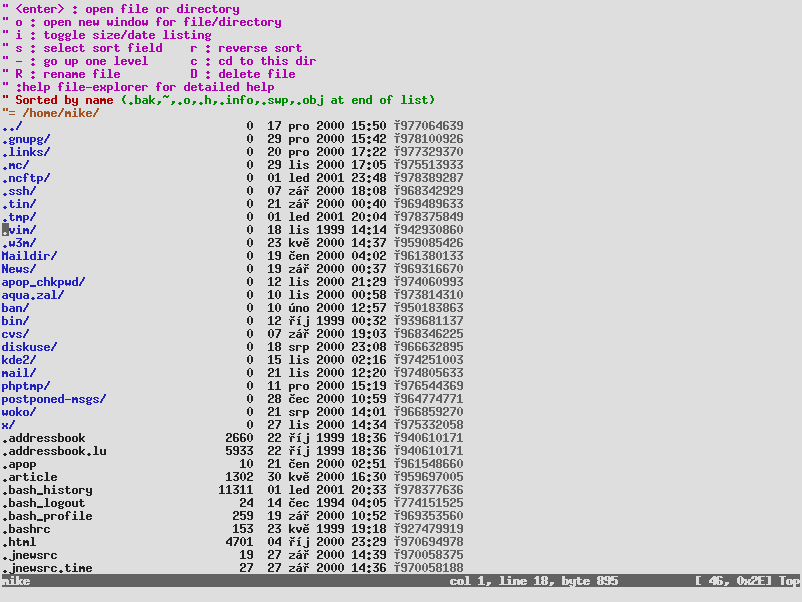
Task: Select the diskuse/ directory
Action: tap(30, 347)
